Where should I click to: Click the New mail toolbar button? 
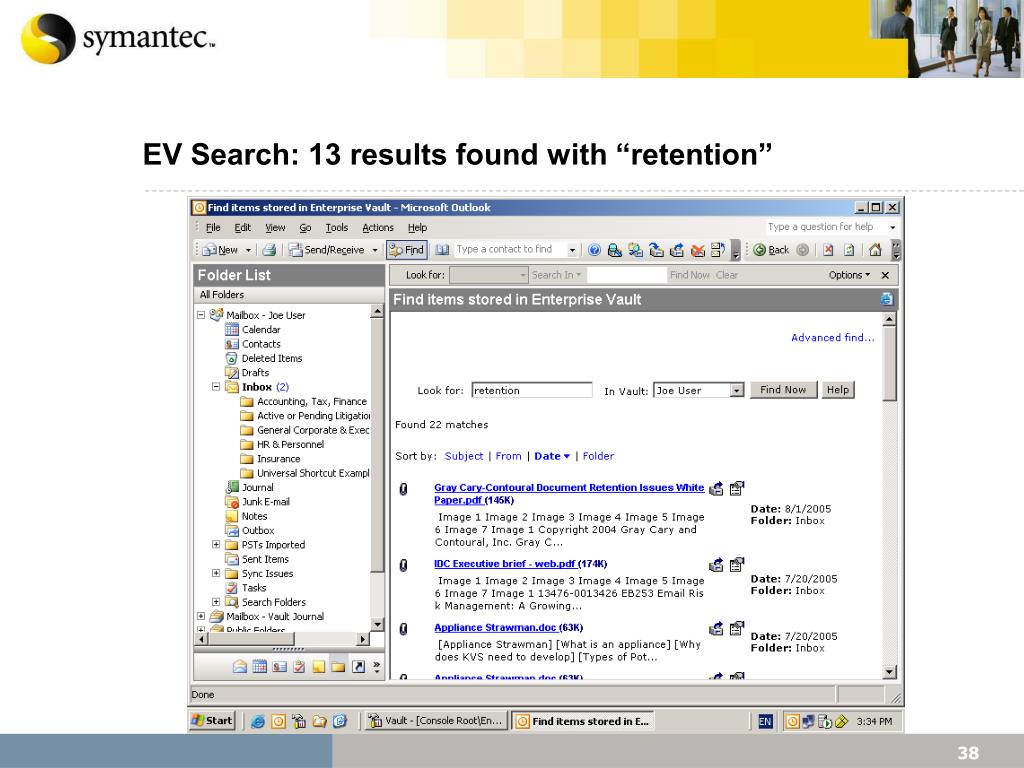click(220, 250)
